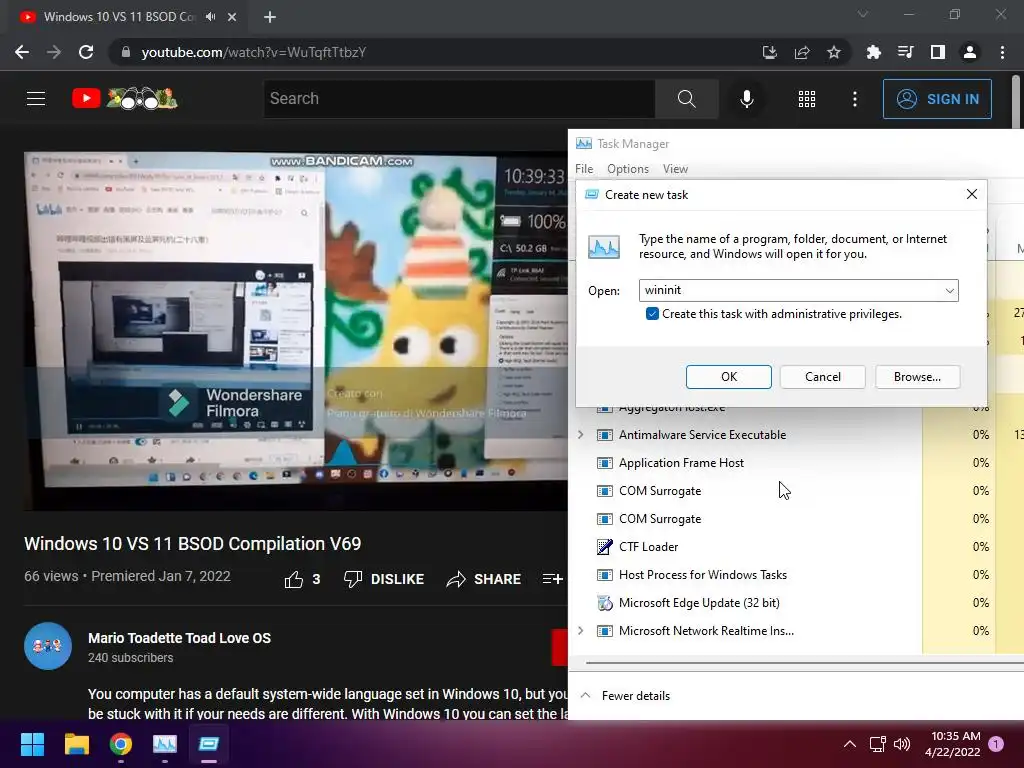Show hidden system tray icons
Screen dimensions: 1024x768
850,744
